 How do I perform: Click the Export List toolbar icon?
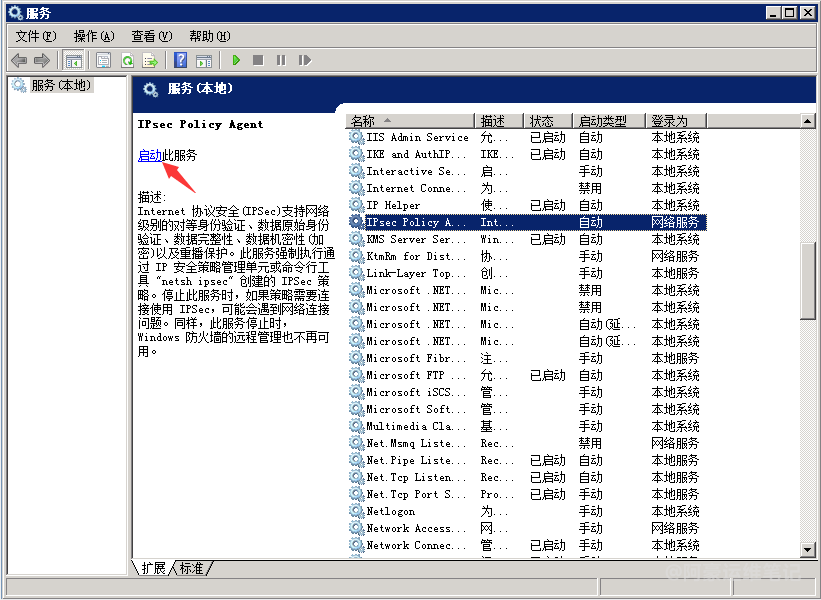click(150, 60)
